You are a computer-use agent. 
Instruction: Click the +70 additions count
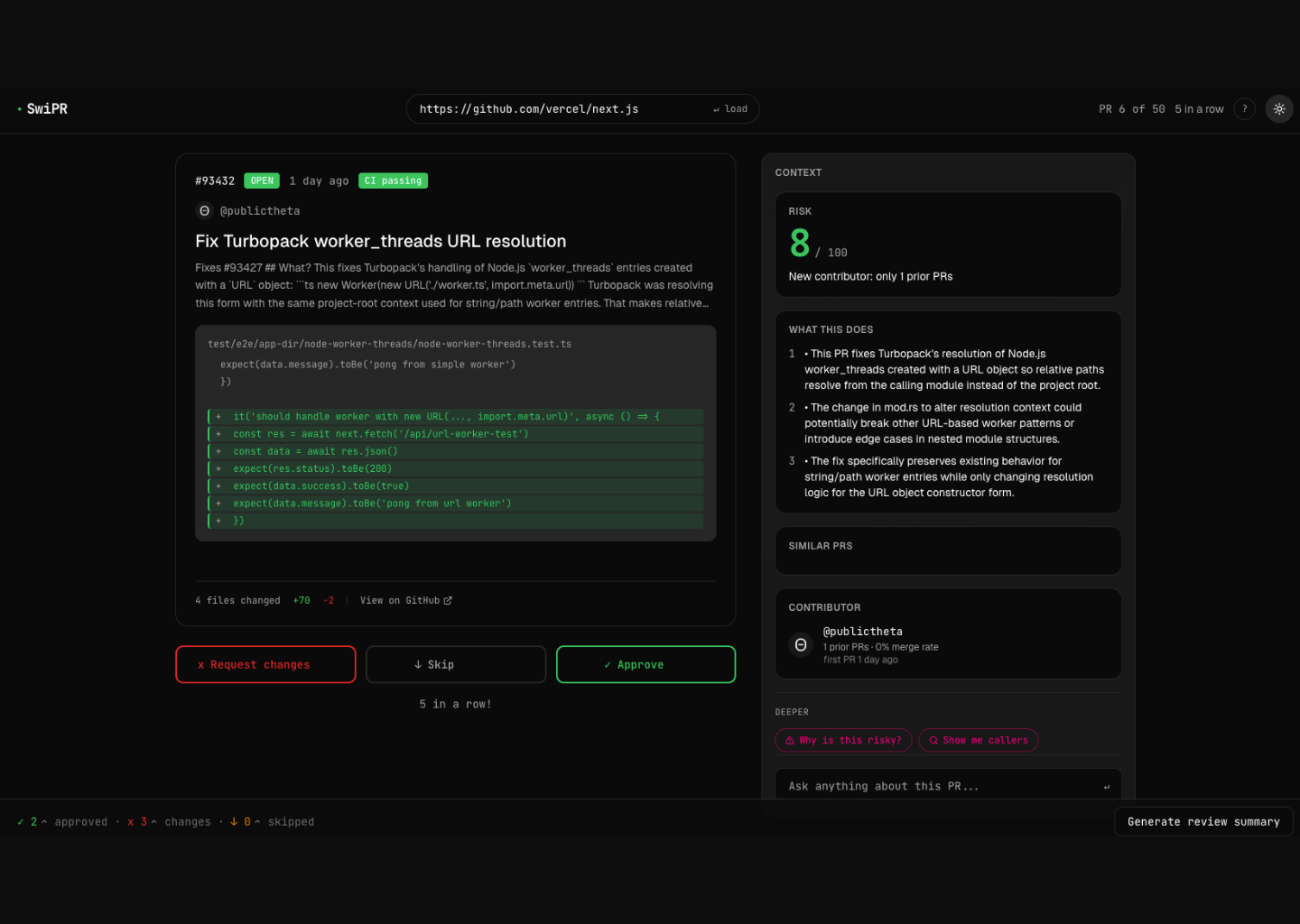[x=302, y=601]
